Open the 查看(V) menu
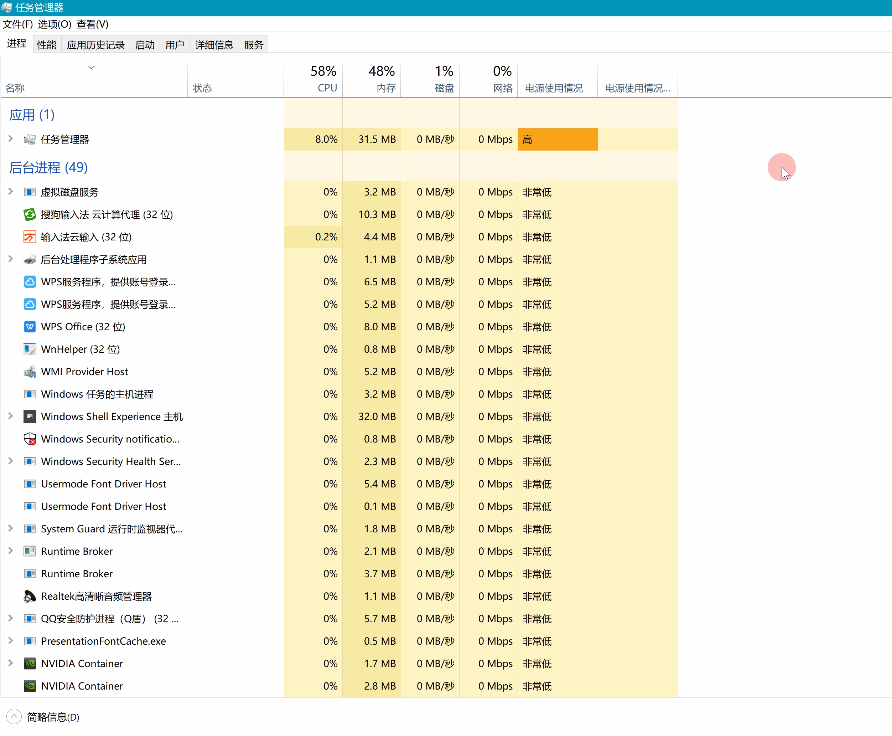The image size is (892, 736). [93, 24]
